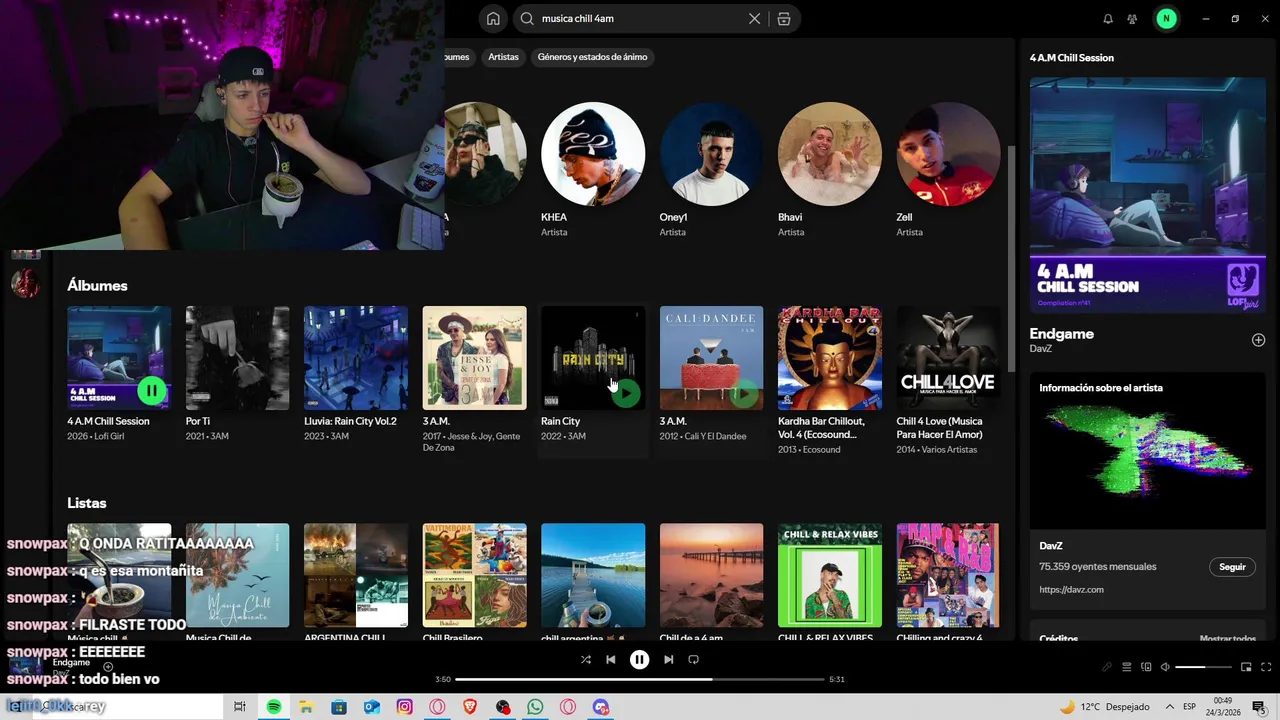The height and width of the screenshot is (720, 1280).
Task: Open the profile menu avatar N
Action: click(1166, 18)
